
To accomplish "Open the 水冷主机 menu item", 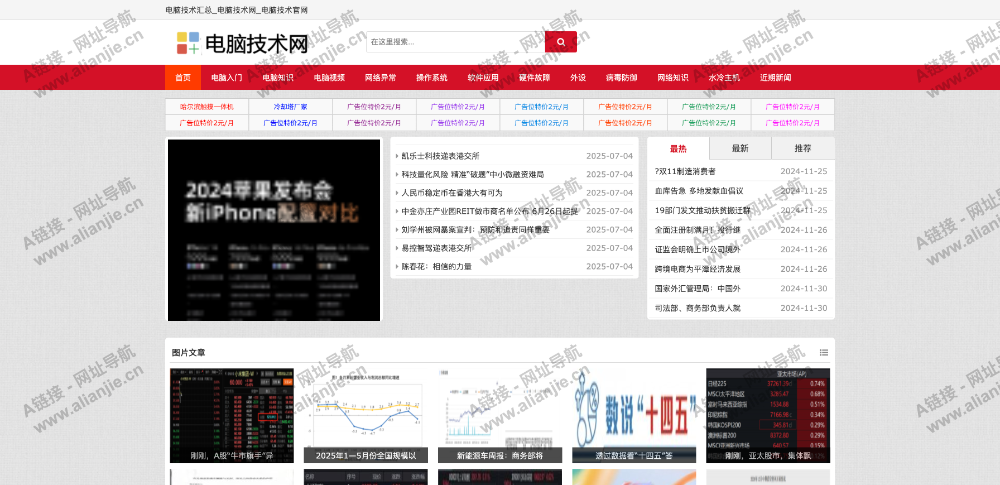I will point(724,77).
